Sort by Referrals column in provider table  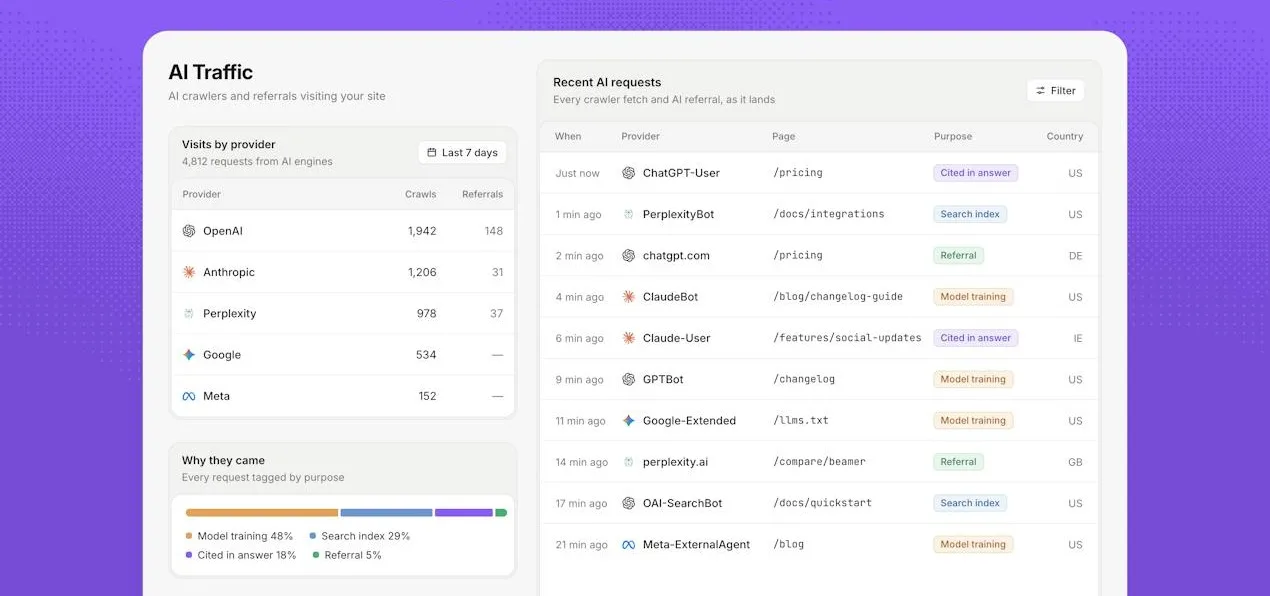(x=482, y=194)
